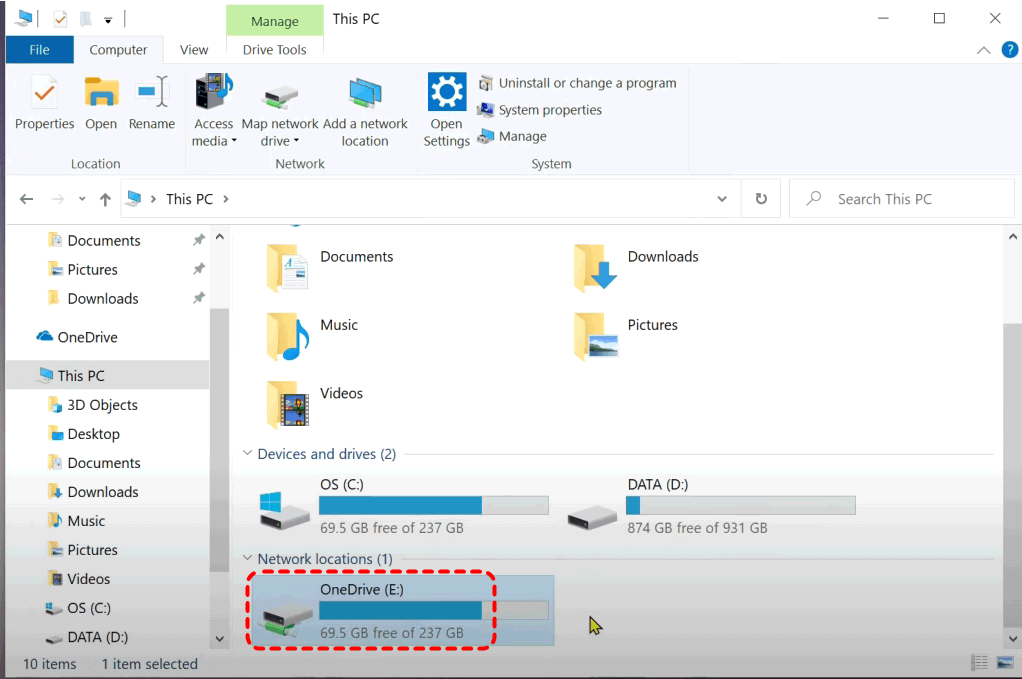Click Manage in System group

click(512, 136)
